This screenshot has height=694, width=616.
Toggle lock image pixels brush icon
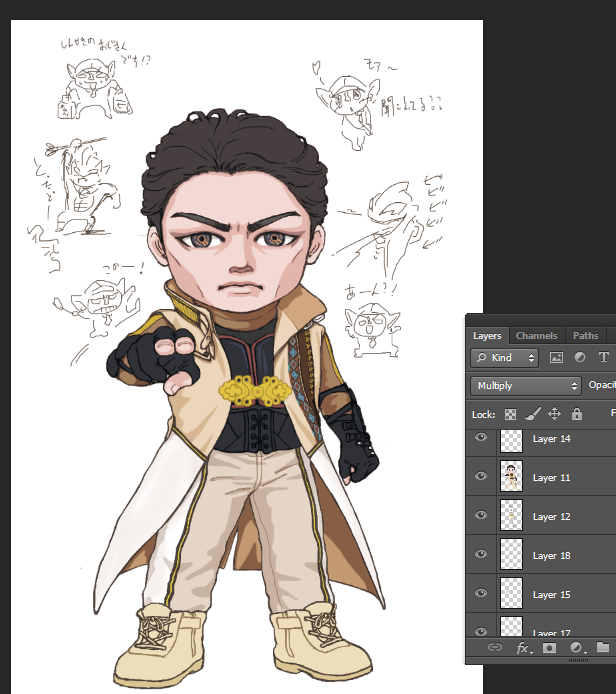[533, 414]
